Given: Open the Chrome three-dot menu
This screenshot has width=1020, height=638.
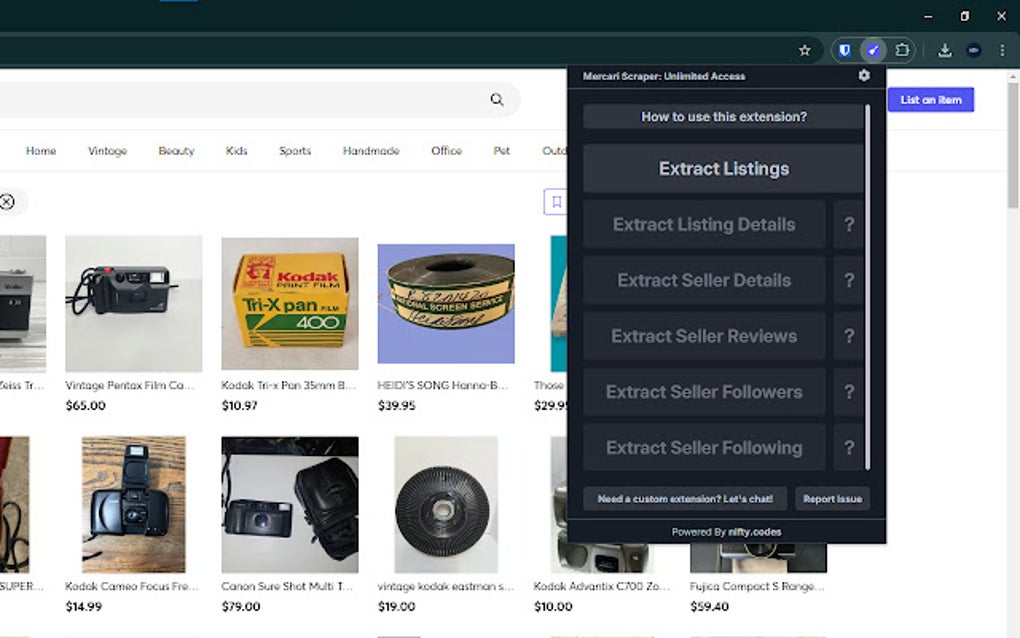Looking at the screenshot, I should [1001, 49].
